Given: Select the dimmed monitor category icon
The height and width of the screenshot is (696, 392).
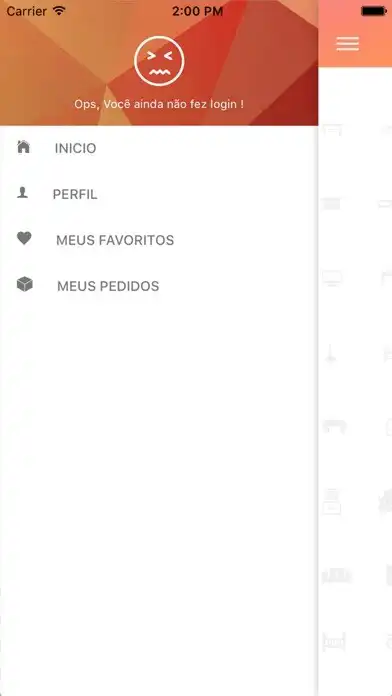Looking at the screenshot, I should coord(332,278).
